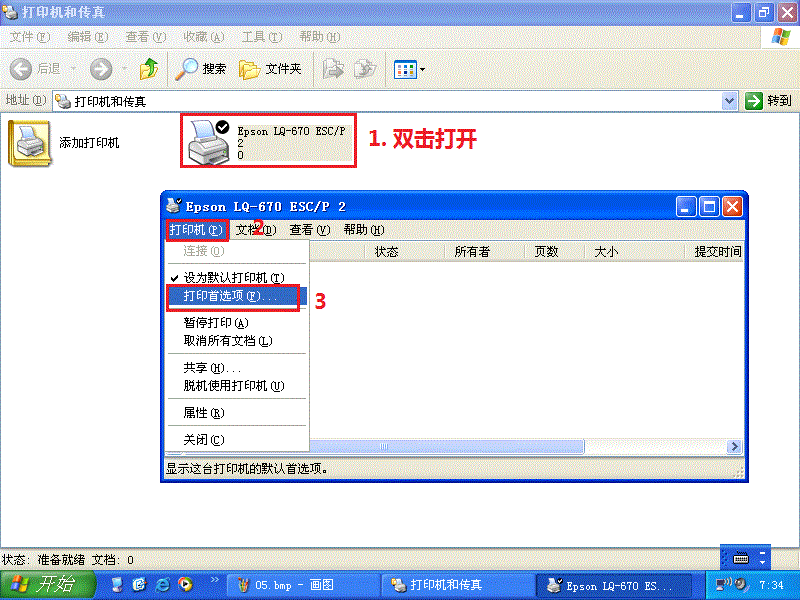Launch Internet Explorer from quick launch
The width and height of the screenshot is (800, 600).
point(163,585)
